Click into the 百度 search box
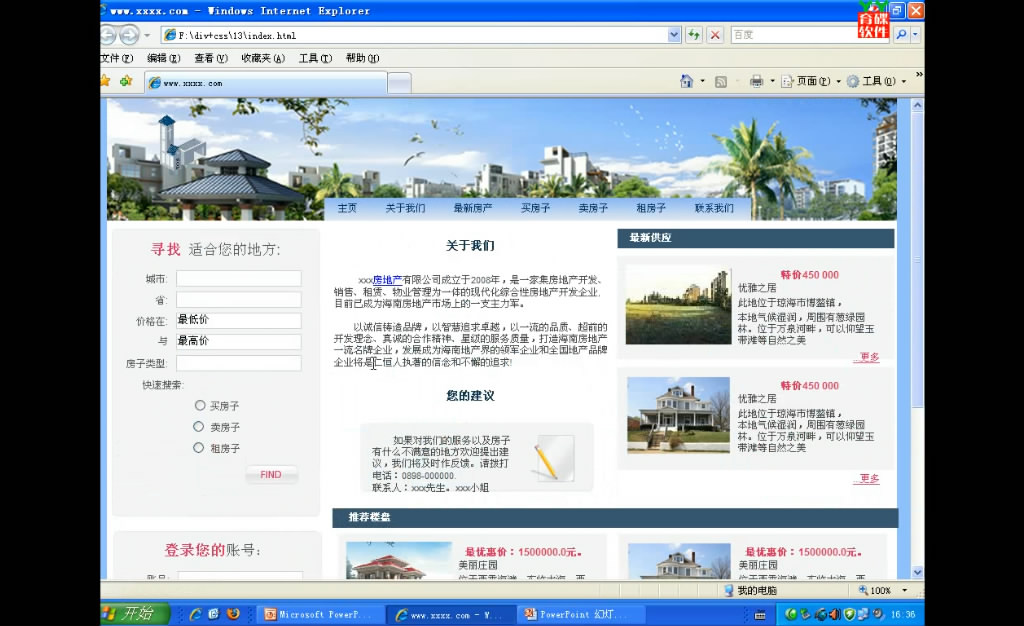The width and height of the screenshot is (1024, 626). (x=793, y=35)
